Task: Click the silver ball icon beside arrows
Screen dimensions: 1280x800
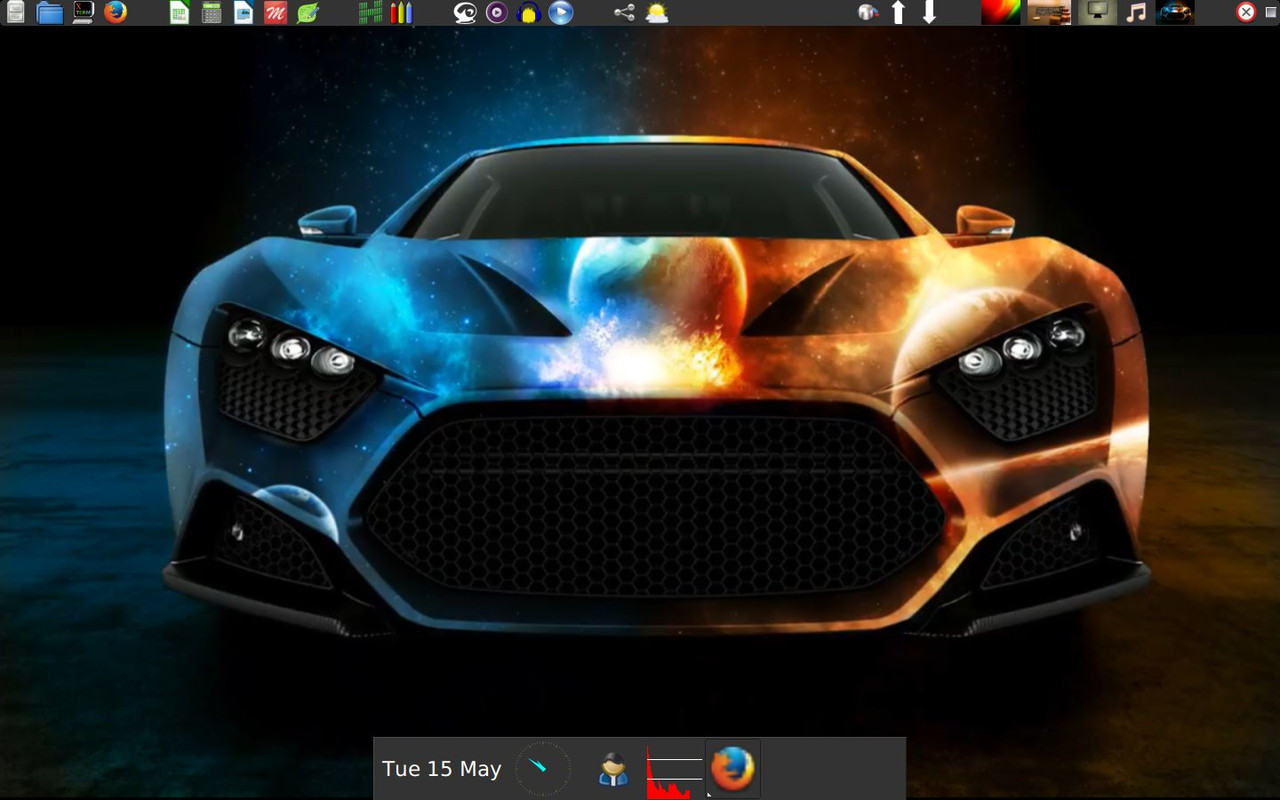Action: (x=868, y=12)
